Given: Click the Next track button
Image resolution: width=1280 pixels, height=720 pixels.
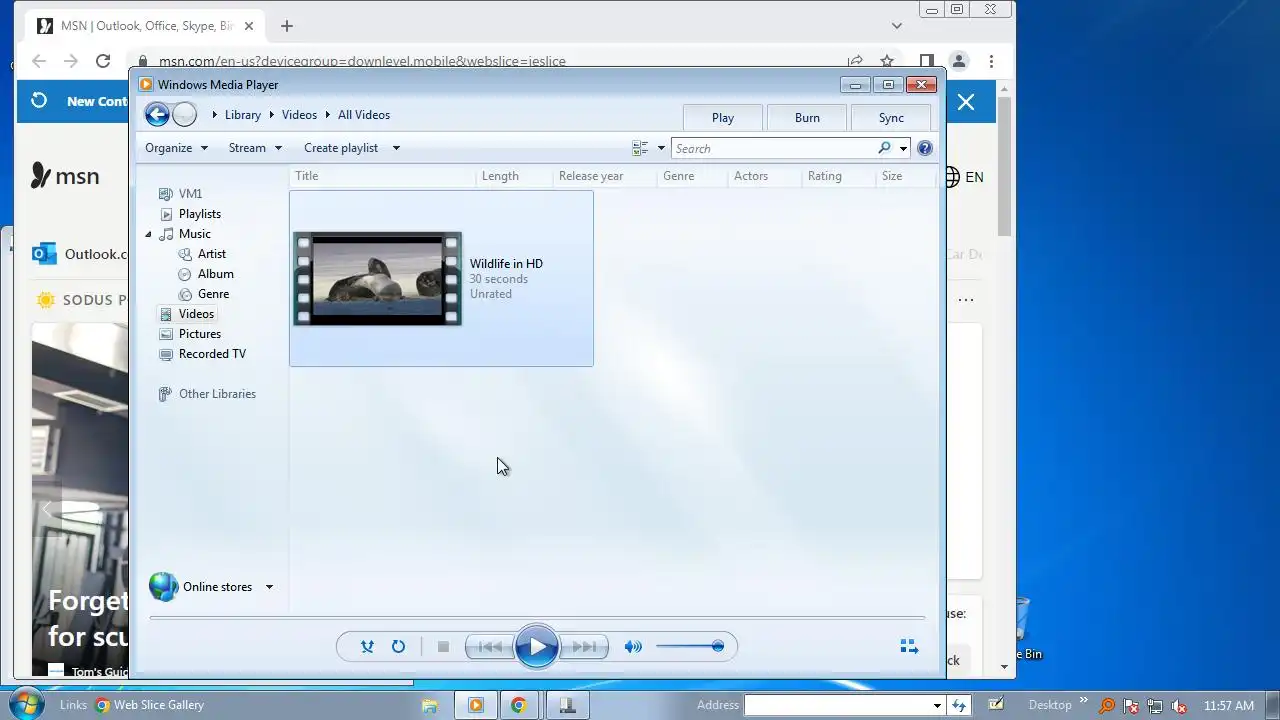Looking at the screenshot, I should point(584,647).
